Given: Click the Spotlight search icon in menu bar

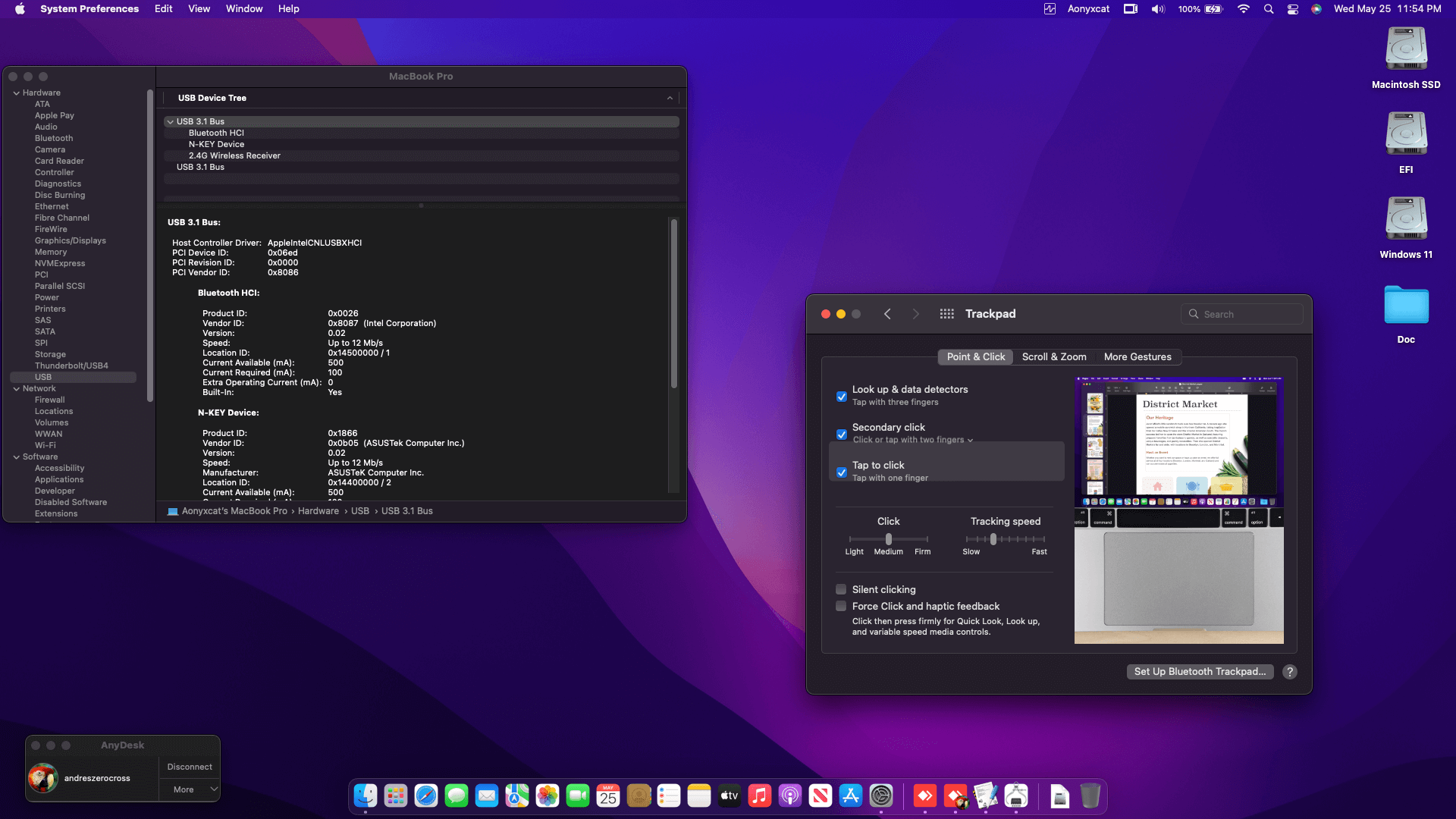Looking at the screenshot, I should point(1269,9).
